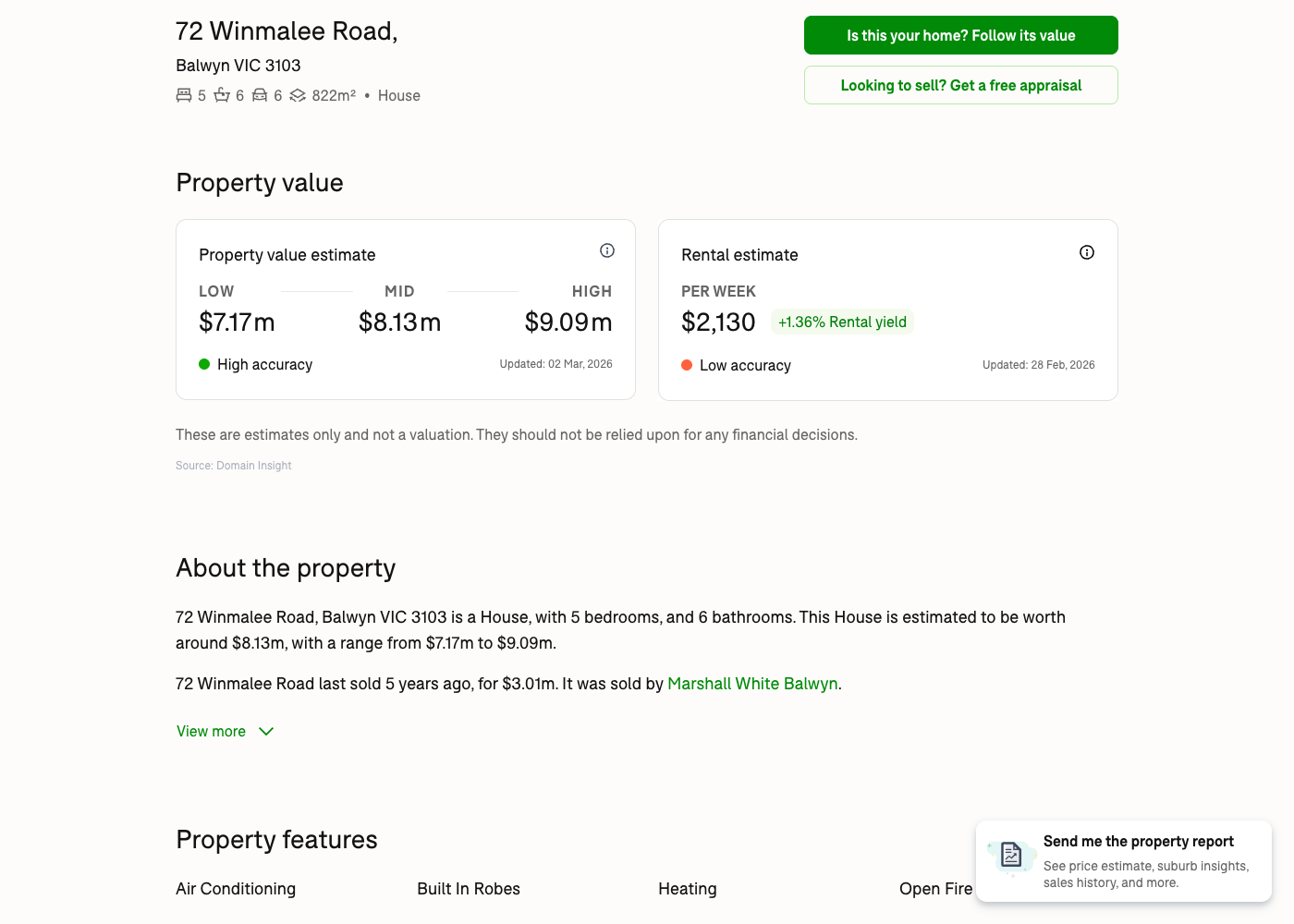Click the bedrooms icon near address

coord(184,95)
